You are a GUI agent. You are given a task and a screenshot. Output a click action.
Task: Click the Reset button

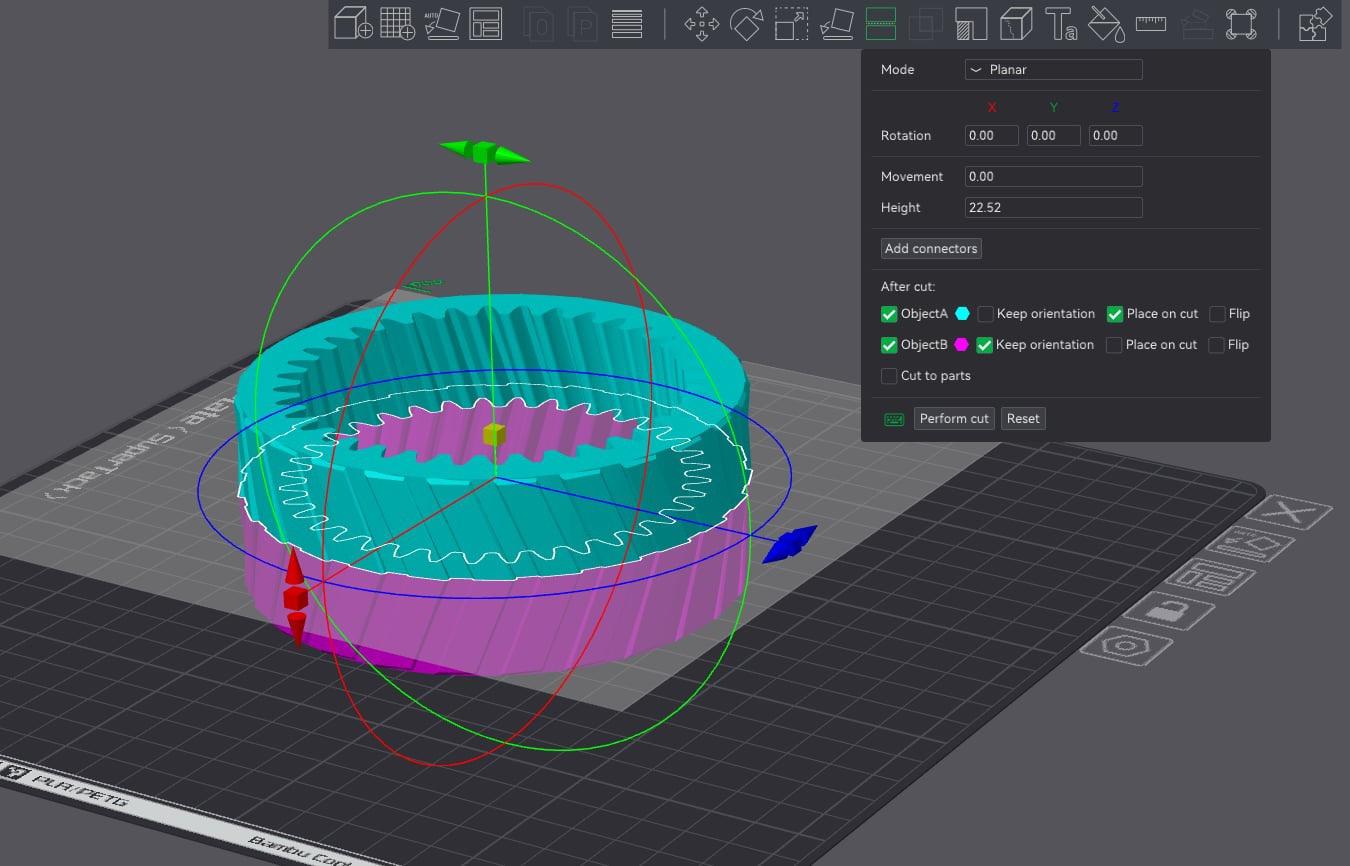(1023, 419)
